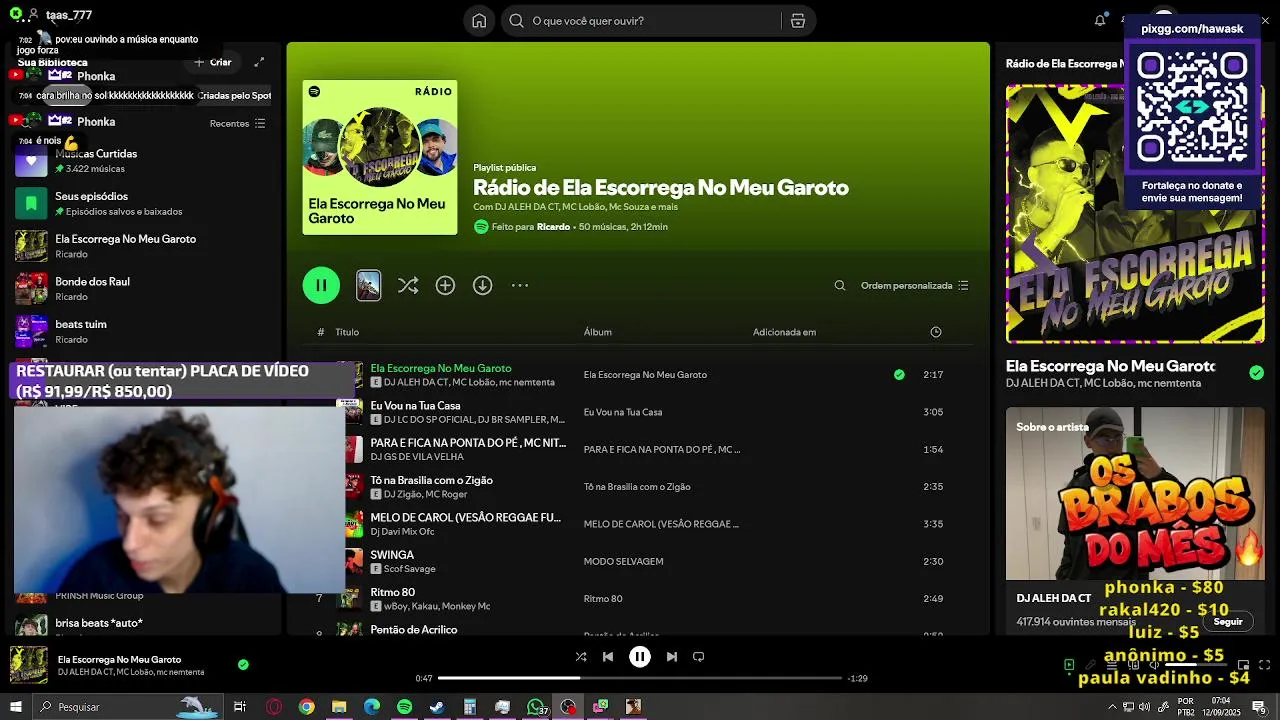The width and height of the screenshot is (1280, 720).
Task: Open Google Chrome from taskbar
Action: pos(307,707)
